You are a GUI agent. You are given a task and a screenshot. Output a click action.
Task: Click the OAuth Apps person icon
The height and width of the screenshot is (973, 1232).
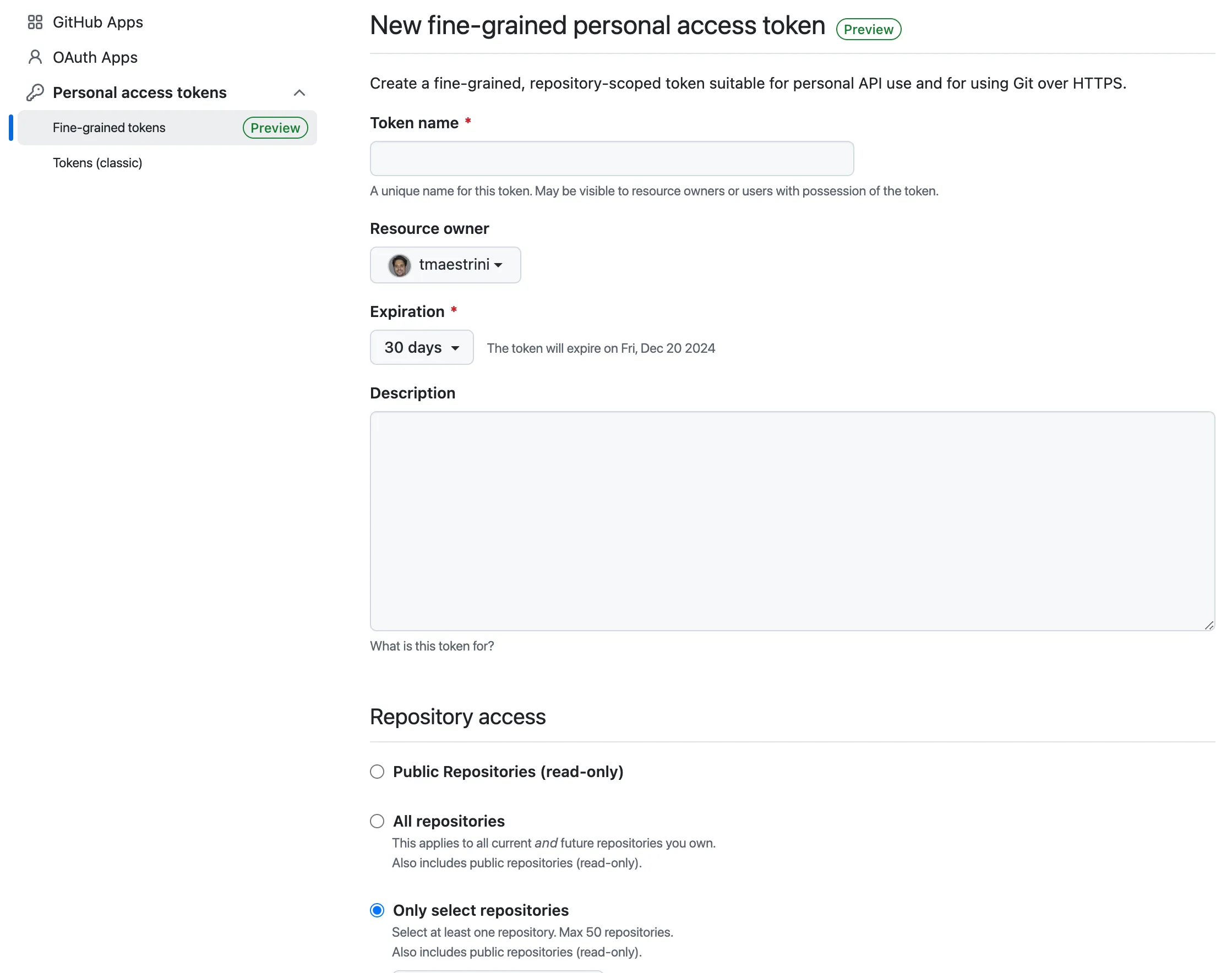35,57
